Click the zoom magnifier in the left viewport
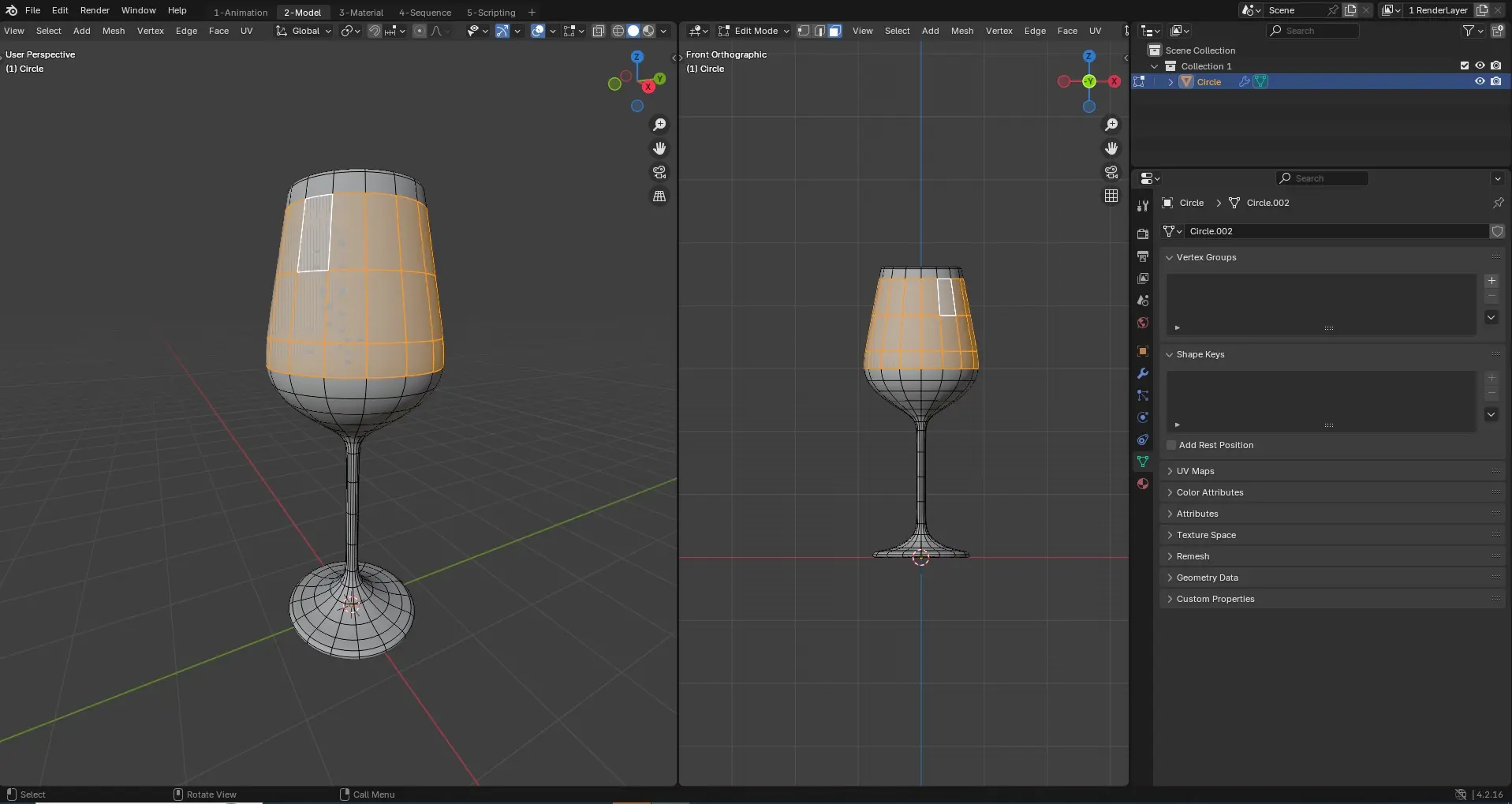1512x804 pixels. pos(659,125)
